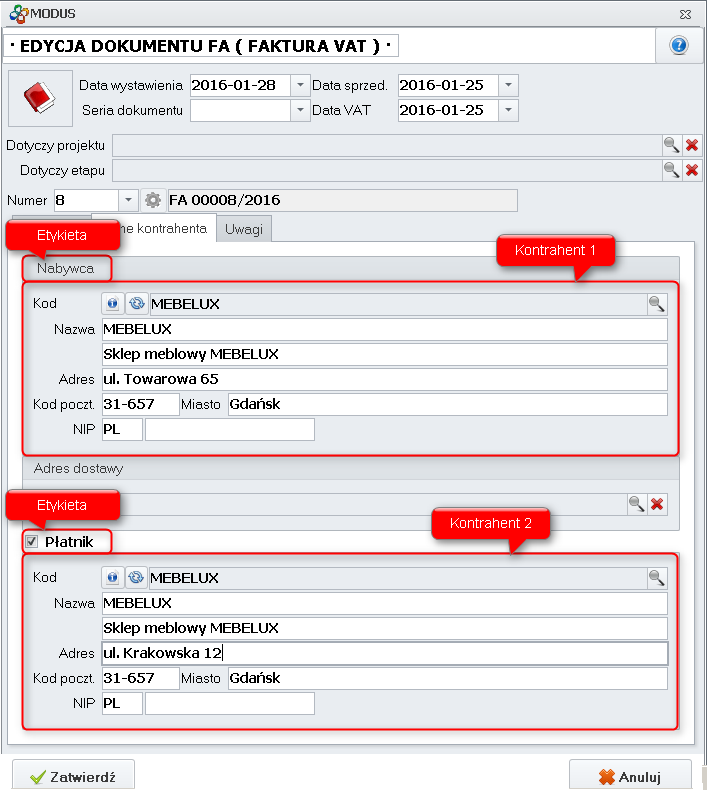Screen dimensions: 707x790
Task: Expand Seria dokumentu dropdown
Action: 300,110
